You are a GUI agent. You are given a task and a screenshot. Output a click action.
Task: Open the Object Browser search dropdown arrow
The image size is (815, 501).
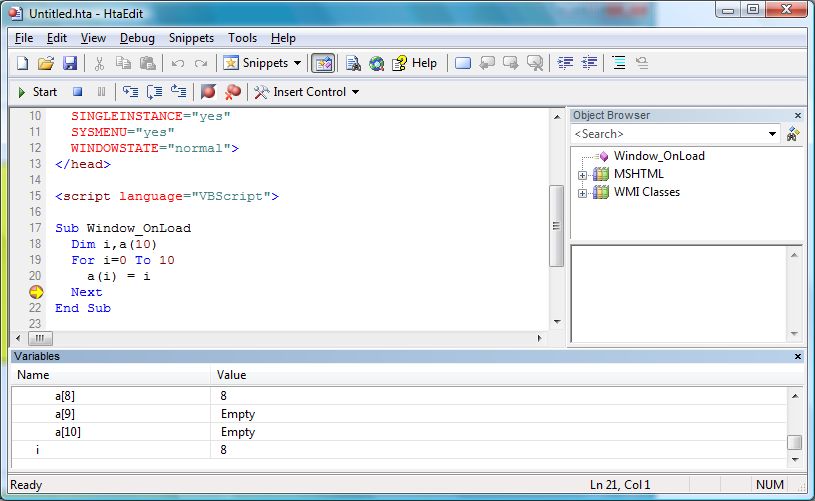(772, 134)
